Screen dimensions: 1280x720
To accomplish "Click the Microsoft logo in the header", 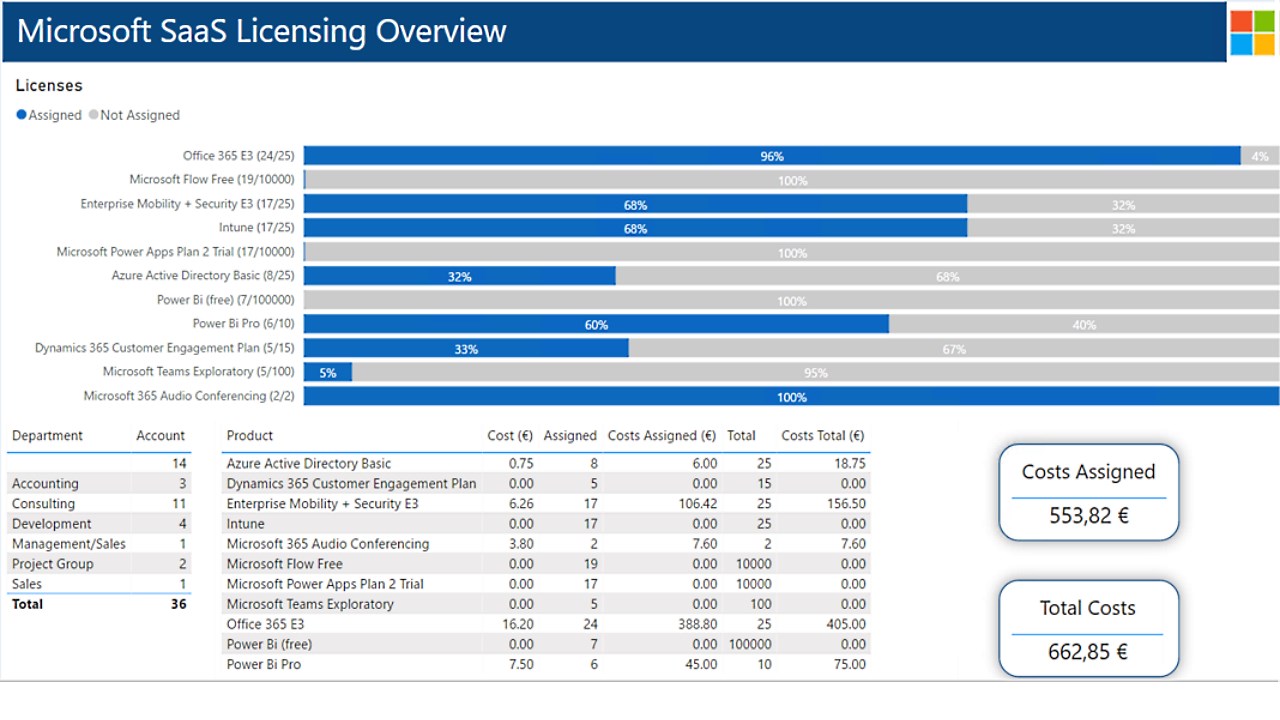I will pos(1253,32).
